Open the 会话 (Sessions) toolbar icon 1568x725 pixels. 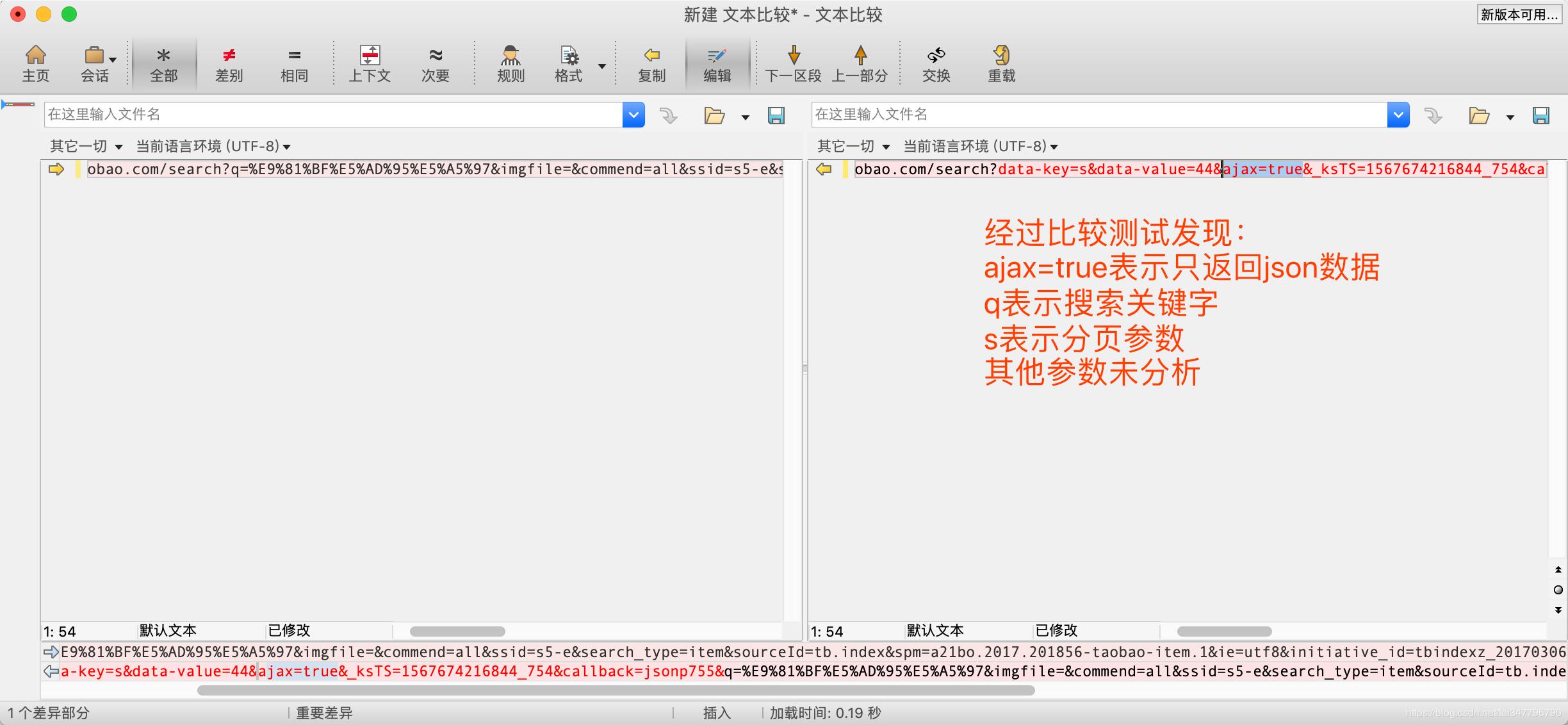point(94,62)
